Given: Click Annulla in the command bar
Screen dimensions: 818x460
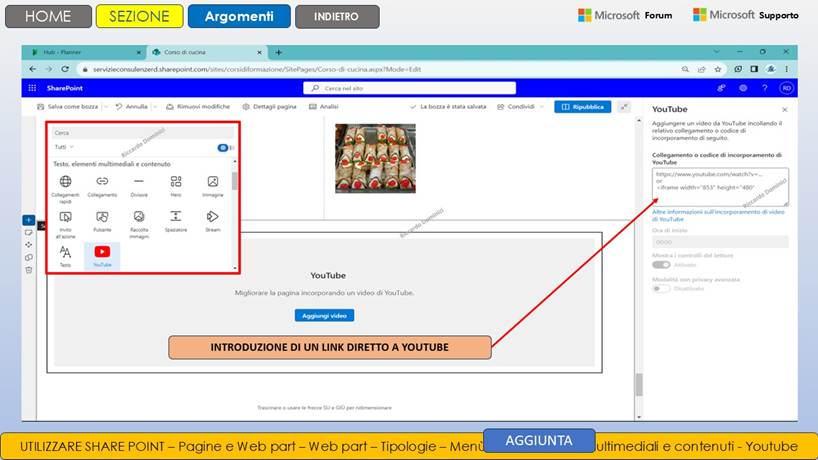Looking at the screenshot, I should tap(132, 106).
